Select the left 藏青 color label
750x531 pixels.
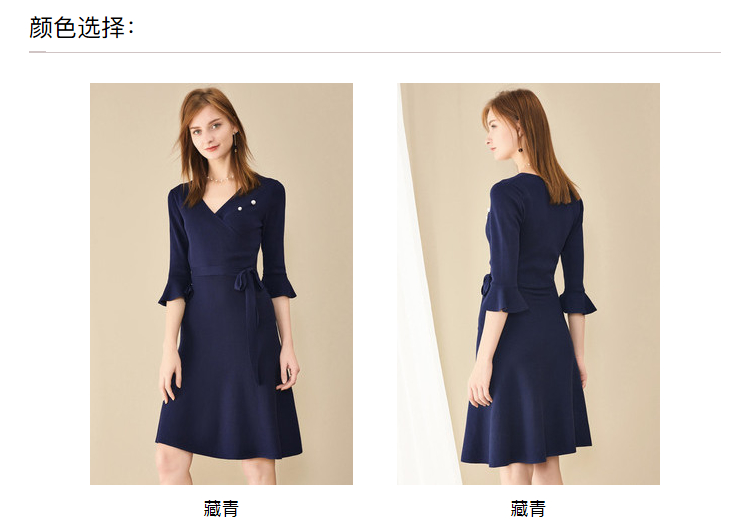point(221,509)
